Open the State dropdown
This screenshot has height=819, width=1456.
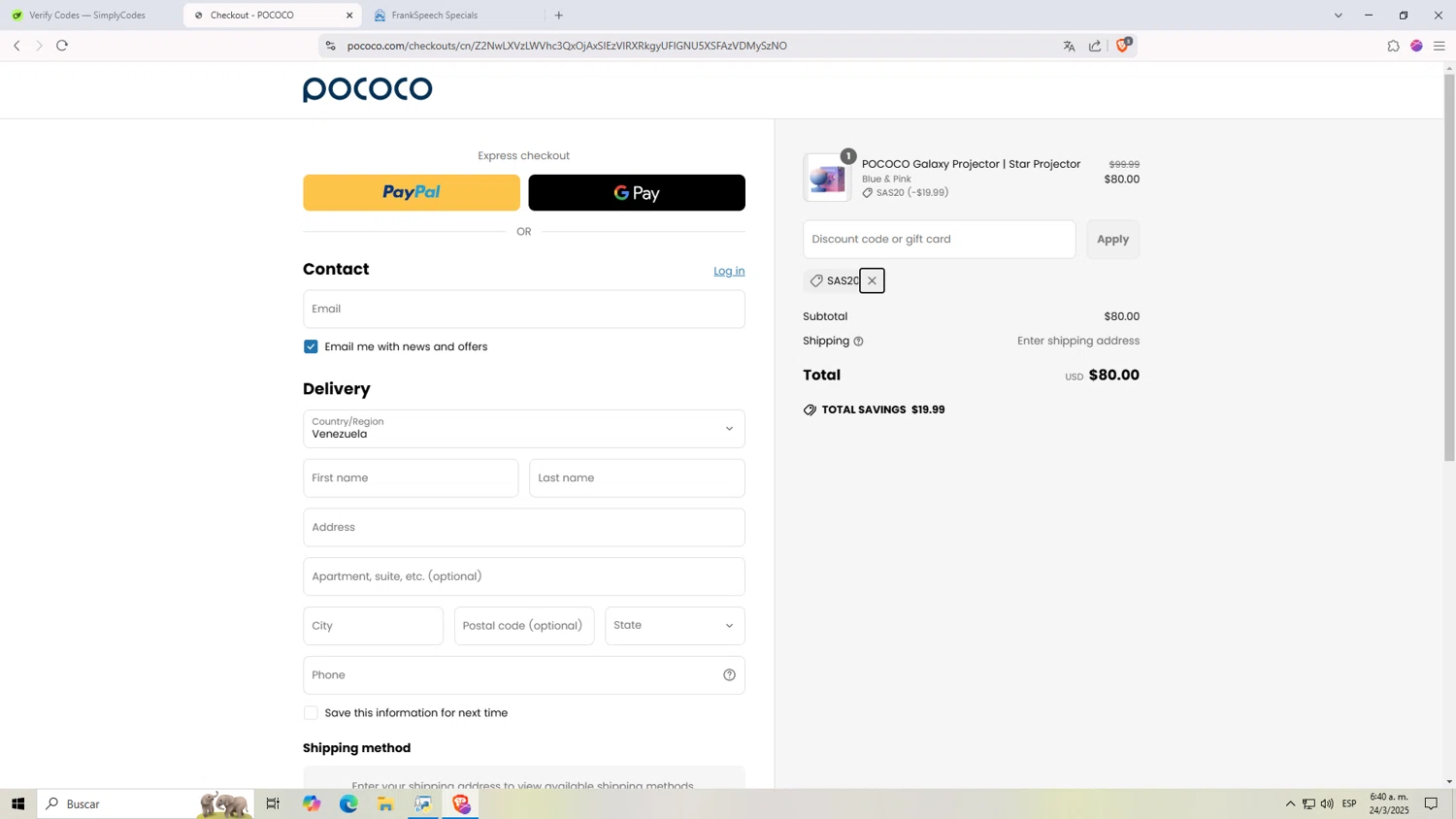pos(675,626)
